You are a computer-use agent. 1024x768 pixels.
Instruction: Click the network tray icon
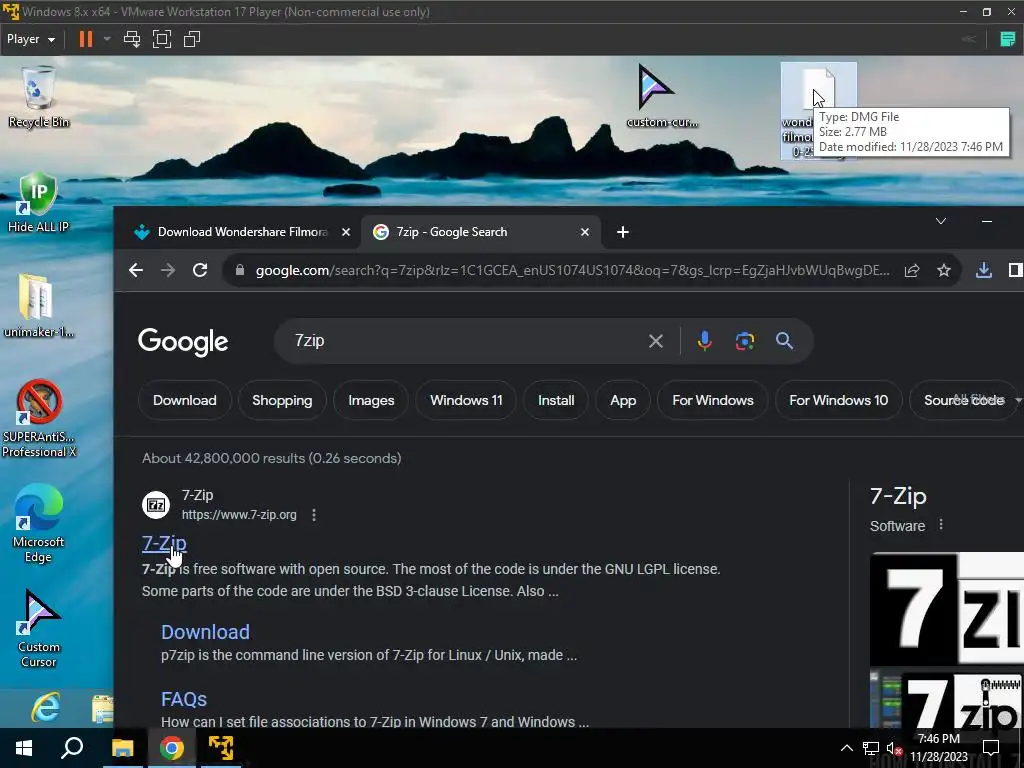(x=871, y=748)
